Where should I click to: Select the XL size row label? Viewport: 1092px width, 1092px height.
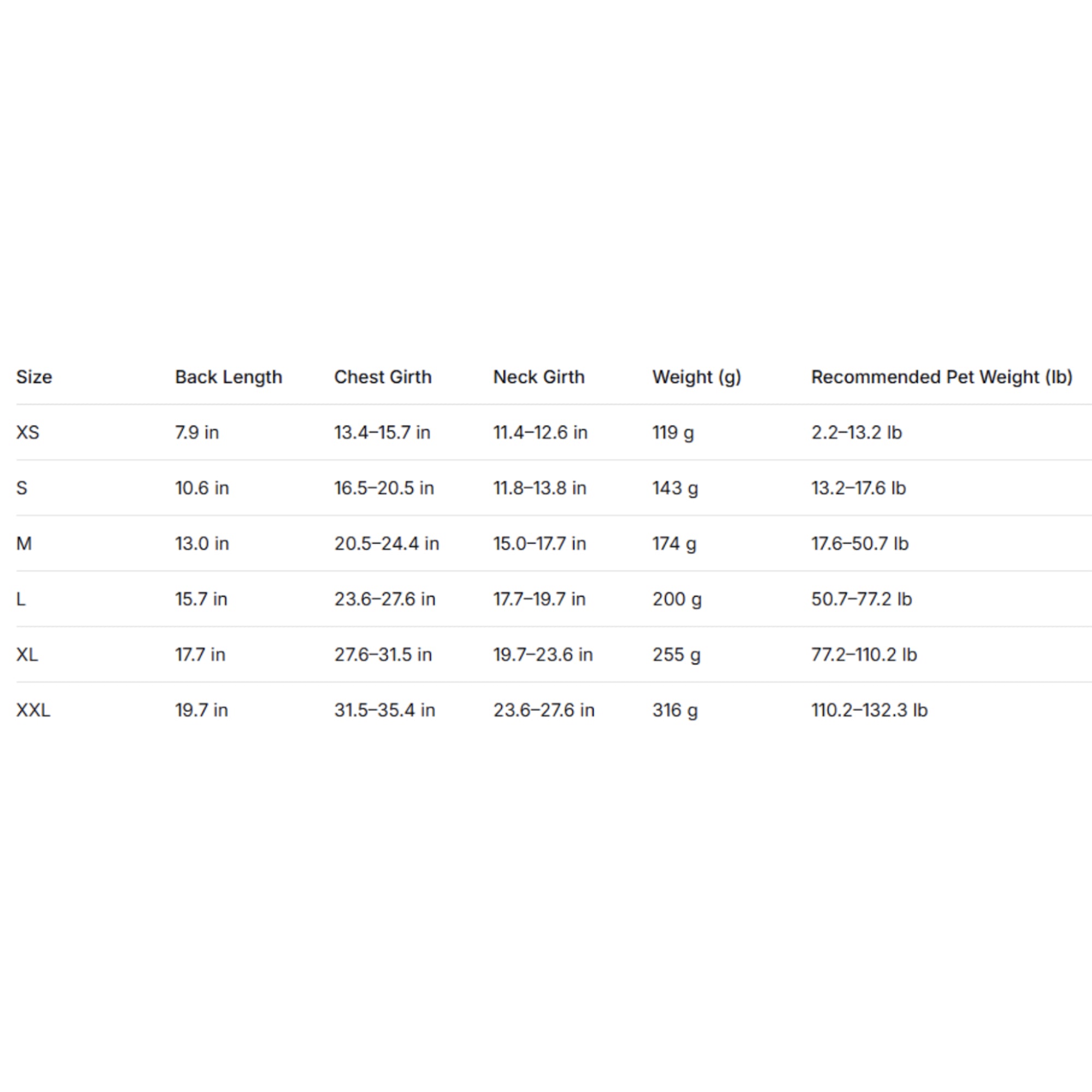click(x=27, y=654)
